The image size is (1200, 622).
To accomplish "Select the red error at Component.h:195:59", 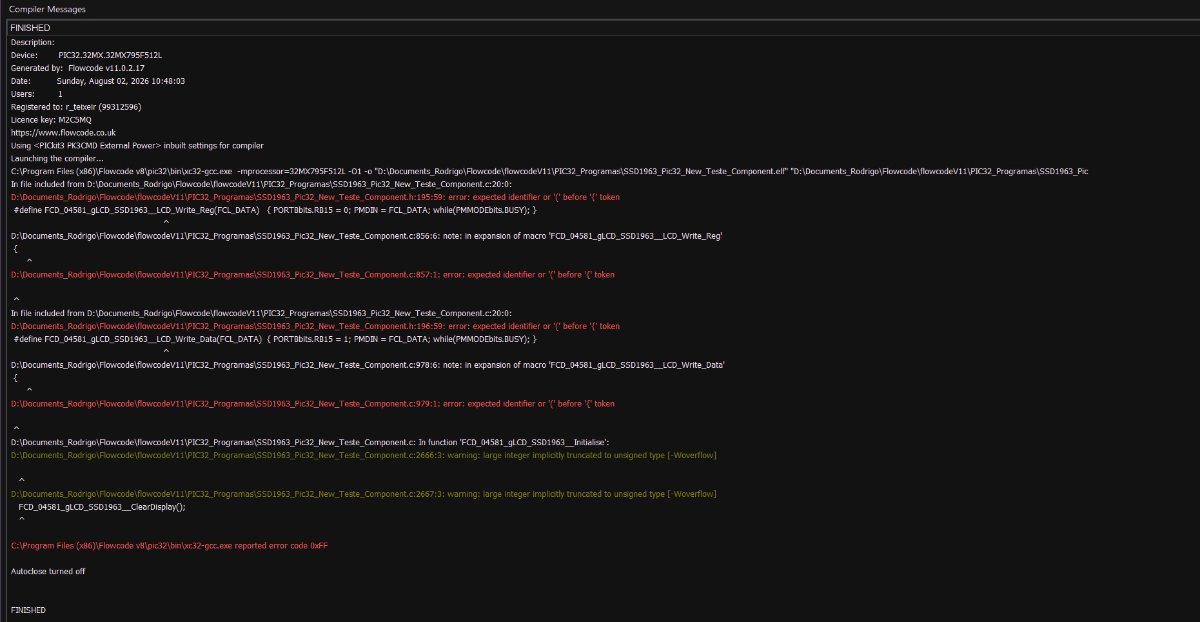I will click(315, 197).
